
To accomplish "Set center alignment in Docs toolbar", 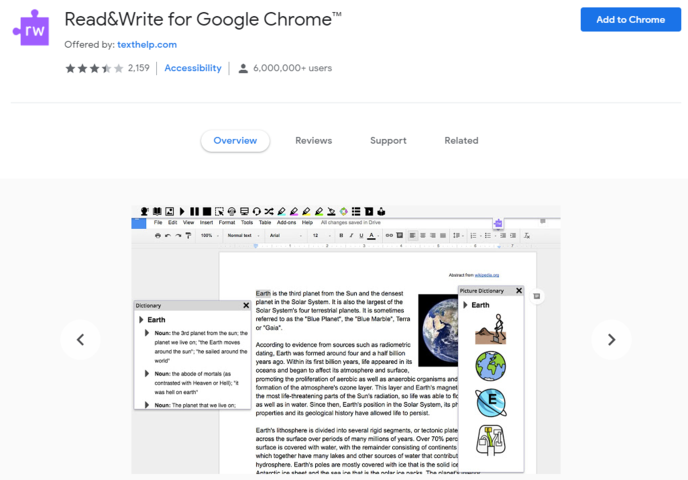I will [423, 236].
